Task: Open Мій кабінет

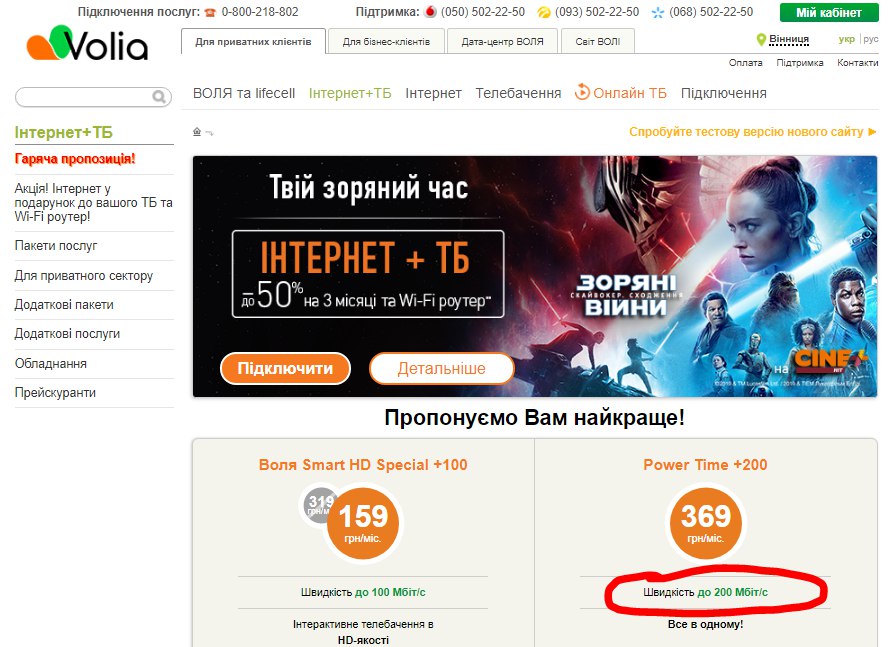Action: coord(829,13)
